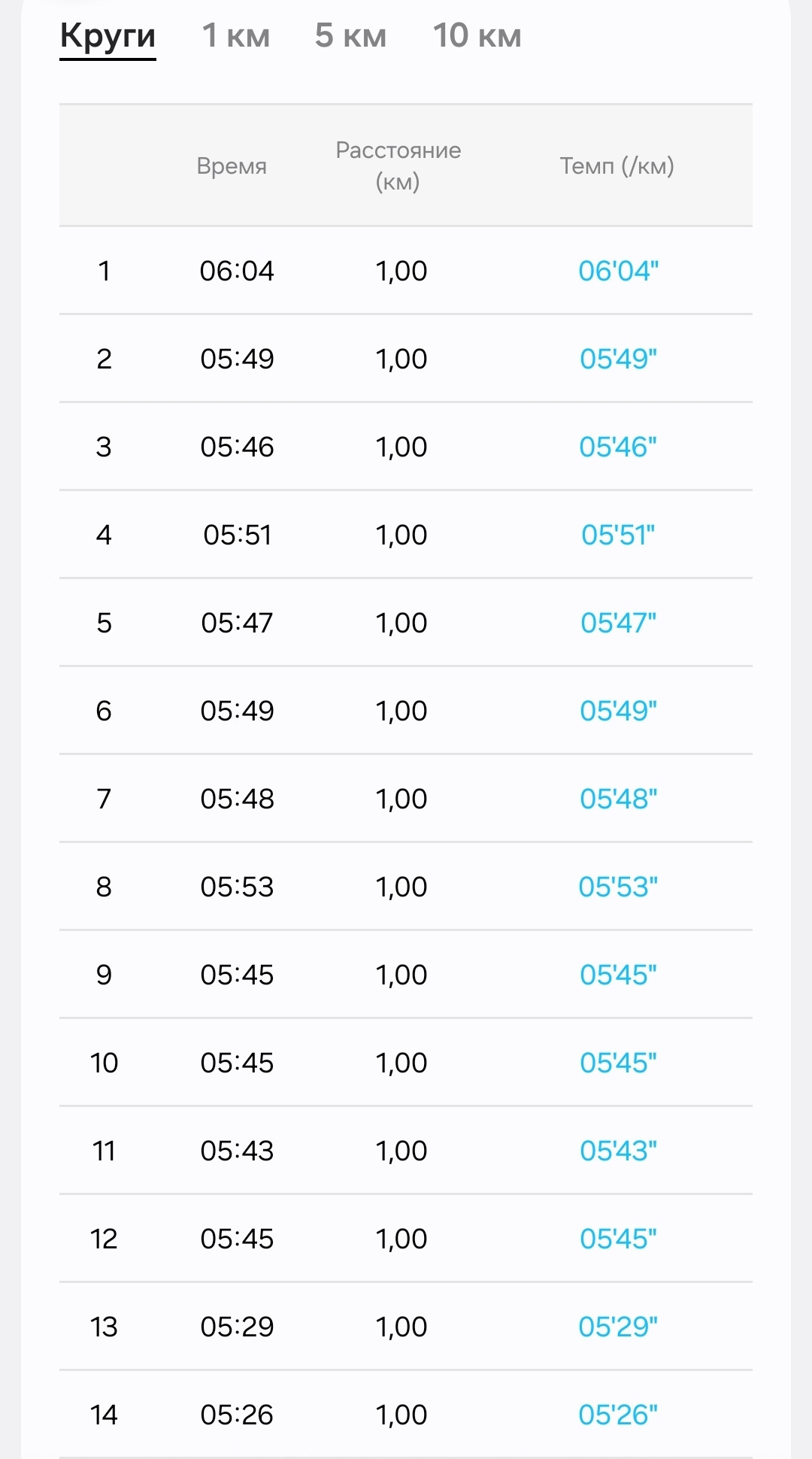
Task: Select lap 2 pace 05'49"
Action: coord(618,359)
